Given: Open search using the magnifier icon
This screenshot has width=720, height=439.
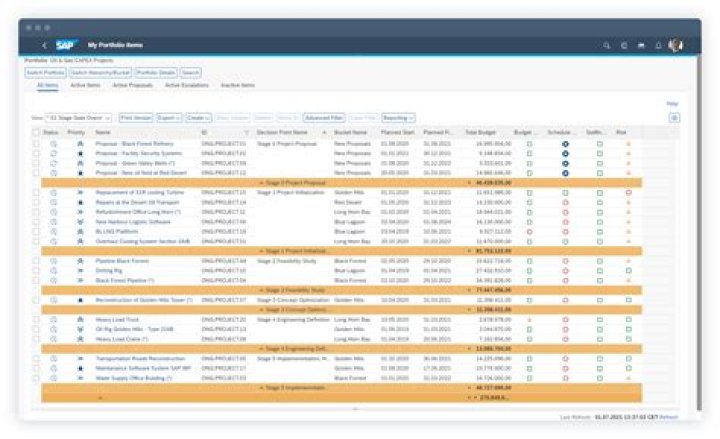Looking at the screenshot, I should click(606, 45).
